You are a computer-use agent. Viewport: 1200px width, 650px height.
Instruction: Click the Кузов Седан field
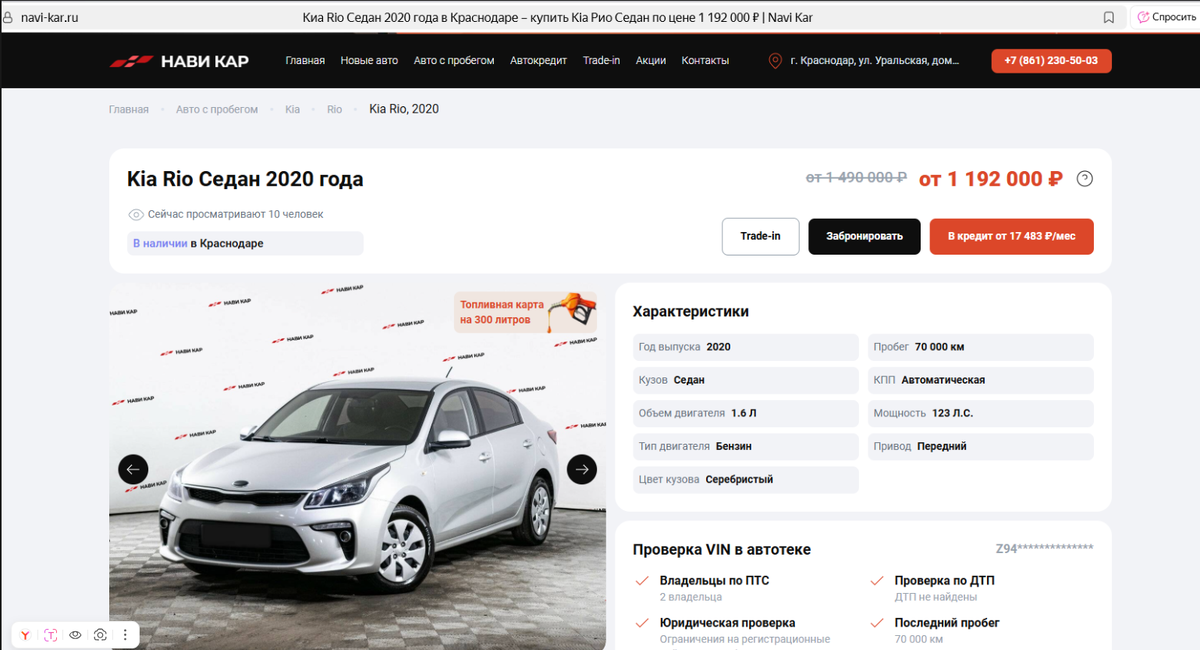pos(746,380)
